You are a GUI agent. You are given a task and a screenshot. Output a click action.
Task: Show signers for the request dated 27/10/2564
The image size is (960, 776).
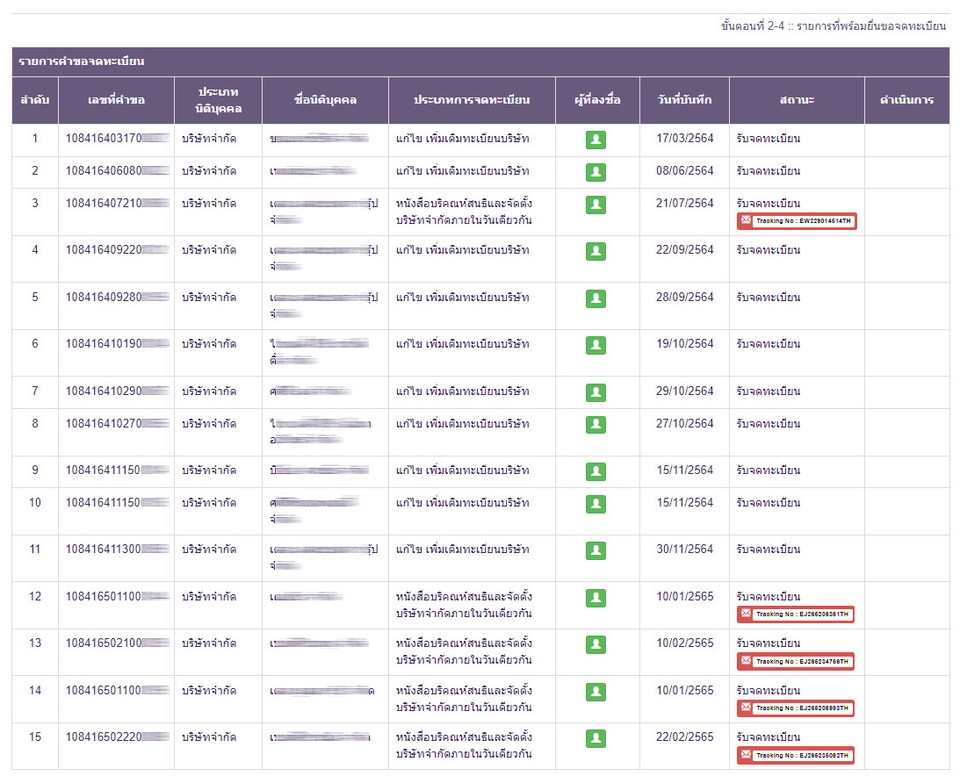pos(596,424)
